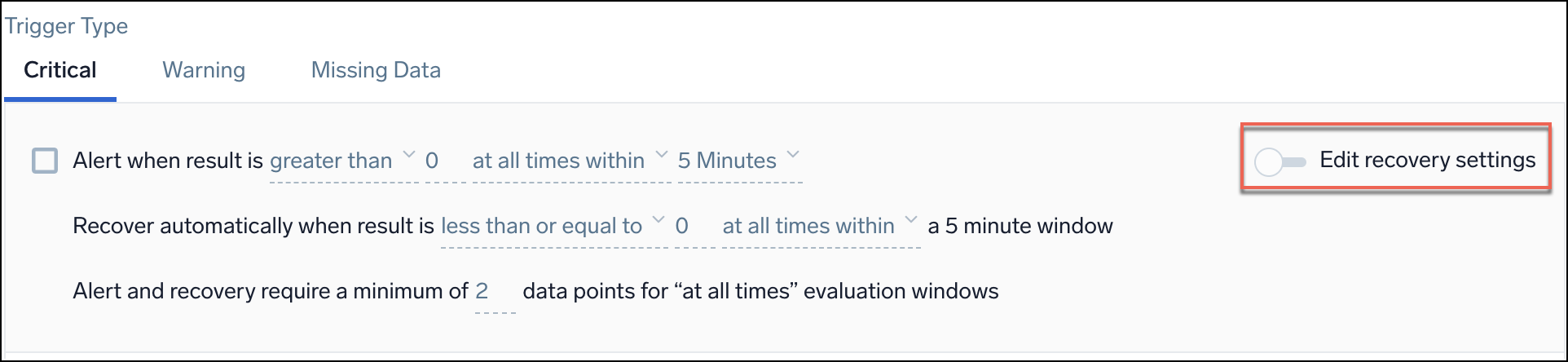Expand the alert "at all times within" dropdown
The width and height of the screenshot is (1568, 362).
(559, 161)
